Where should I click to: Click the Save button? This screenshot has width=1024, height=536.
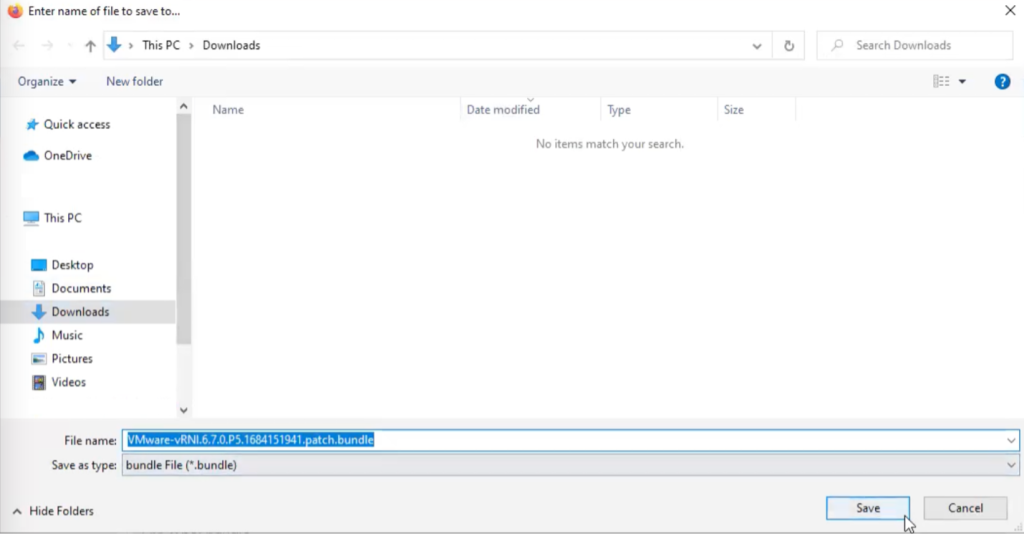[x=868, y=509]
